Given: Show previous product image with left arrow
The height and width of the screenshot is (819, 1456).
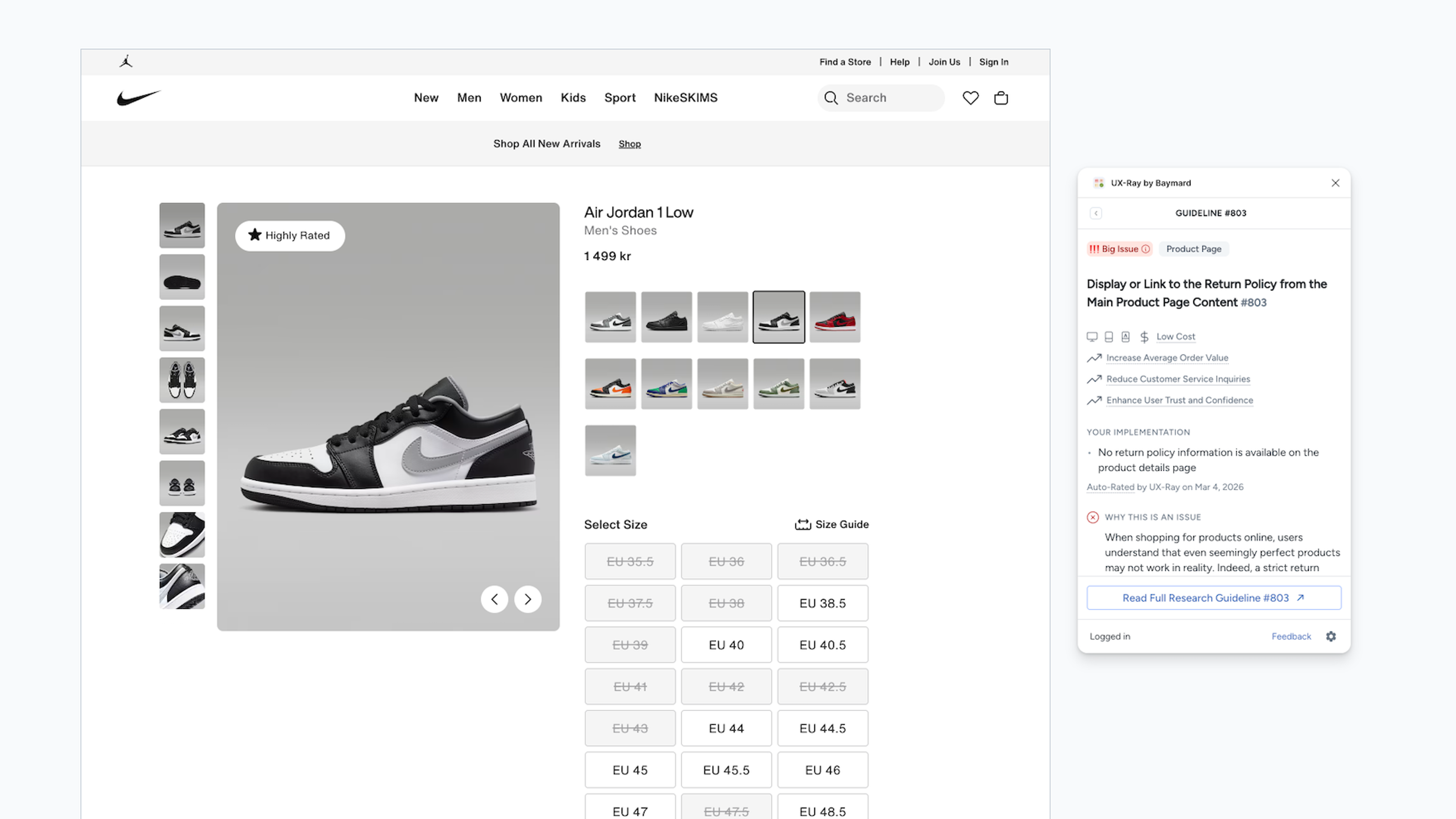Looking at the screenshot, I should pos(494,599).
